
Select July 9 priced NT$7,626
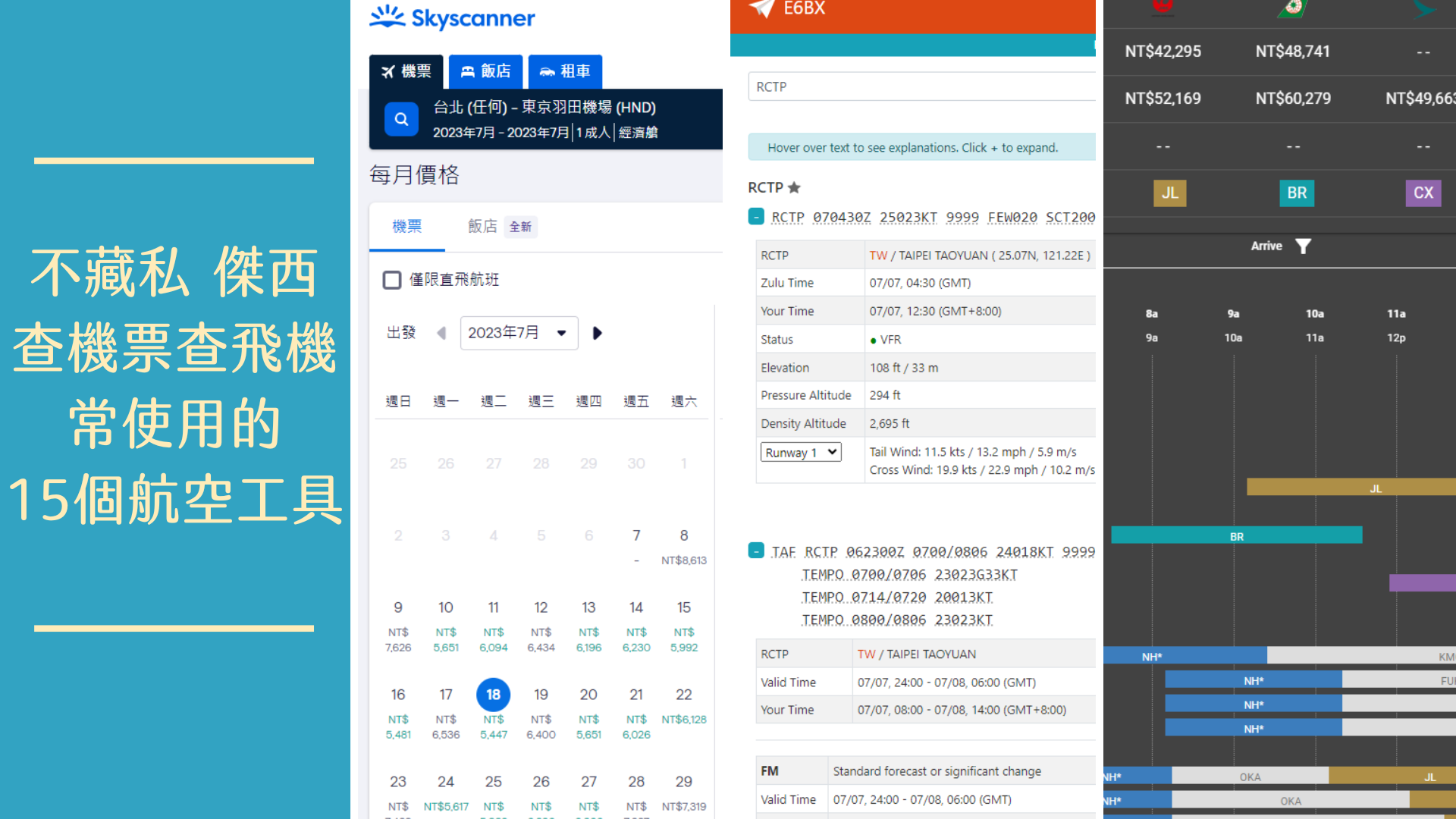pyautogui.click(x=398, y=626)
